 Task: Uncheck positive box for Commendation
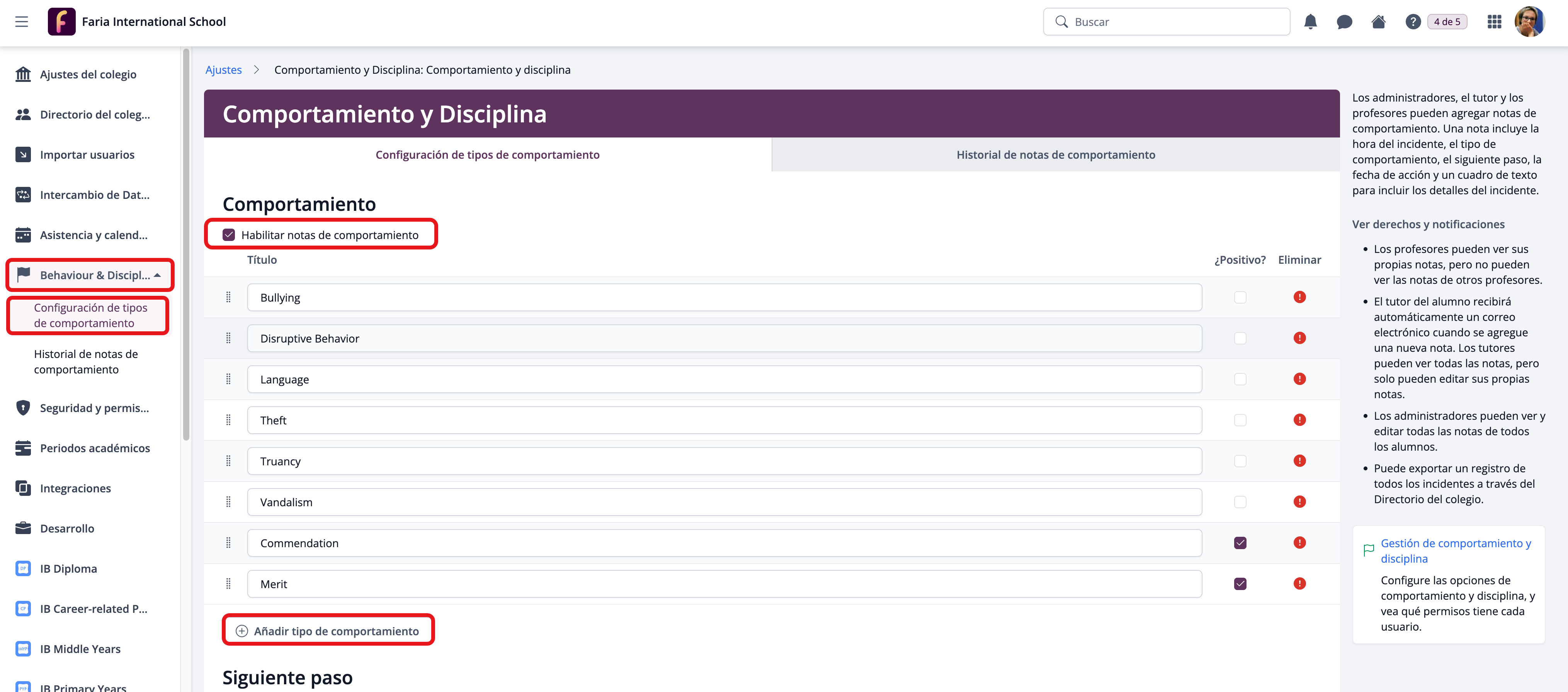(1240, 543)
